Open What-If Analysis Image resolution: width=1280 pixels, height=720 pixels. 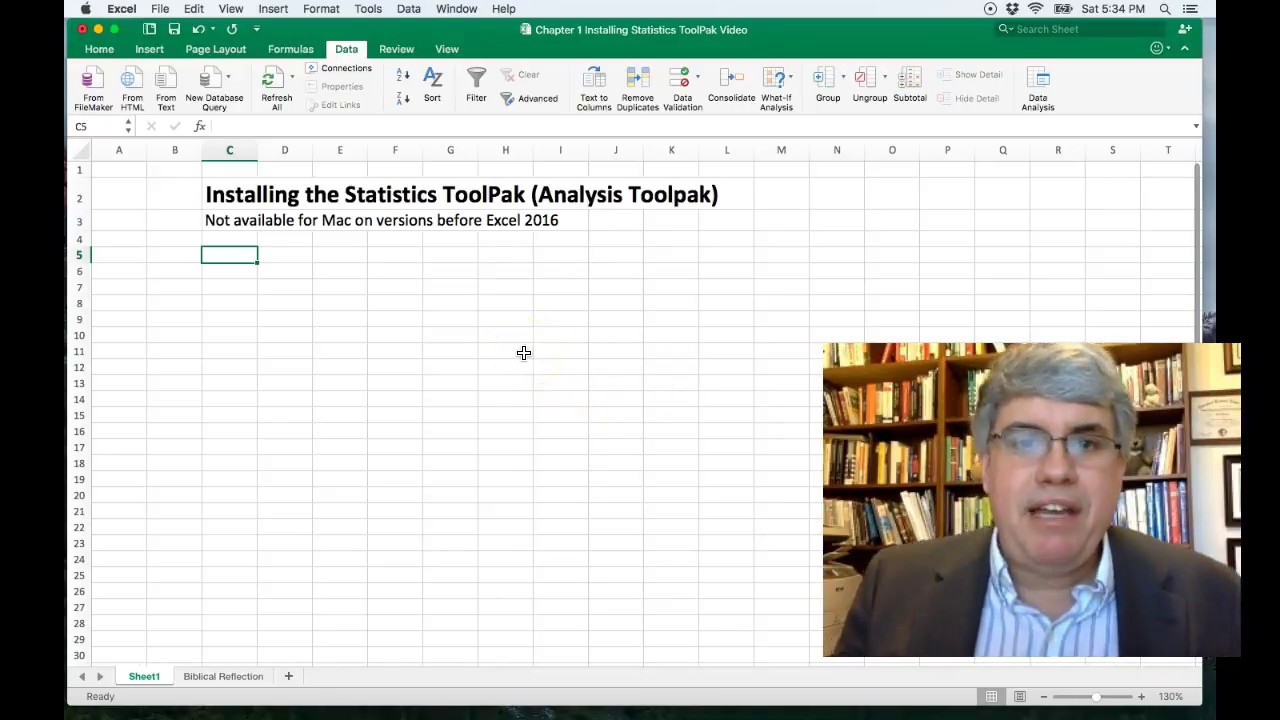pyautogui.click(x=776, y=89)
